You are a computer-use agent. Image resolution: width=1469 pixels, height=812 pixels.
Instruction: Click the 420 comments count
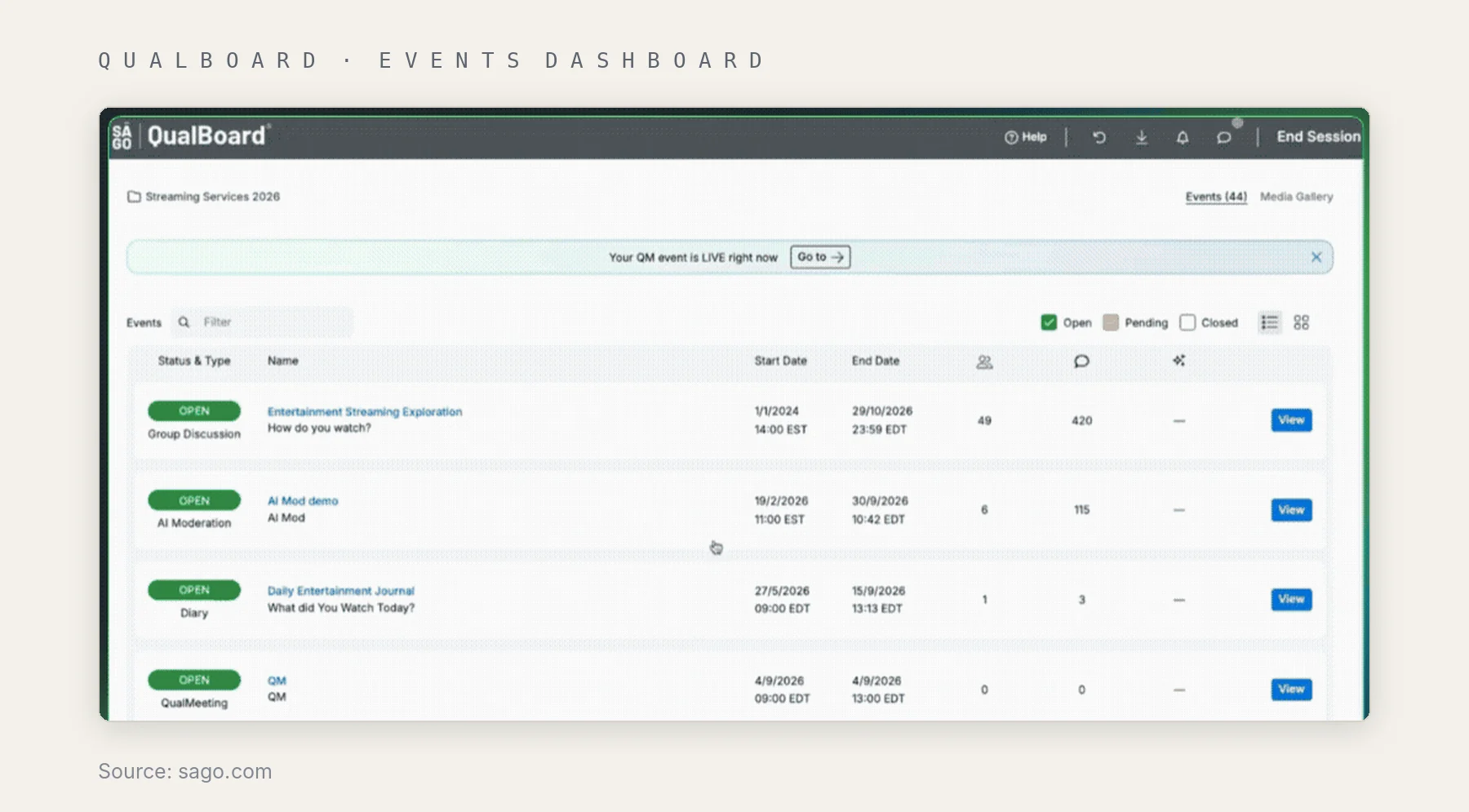[1081, 421]
